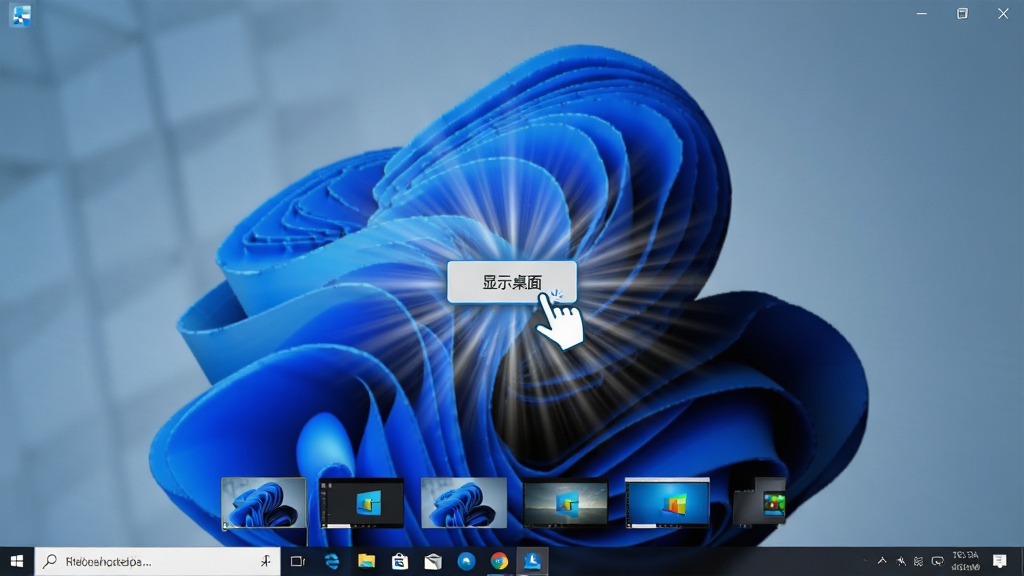The width and height of the screenshot is (1024, 576).
Task: Select the partially visible dark thumbnail with colorful tile
Action: pyautogui.click(x=760, y=502)
